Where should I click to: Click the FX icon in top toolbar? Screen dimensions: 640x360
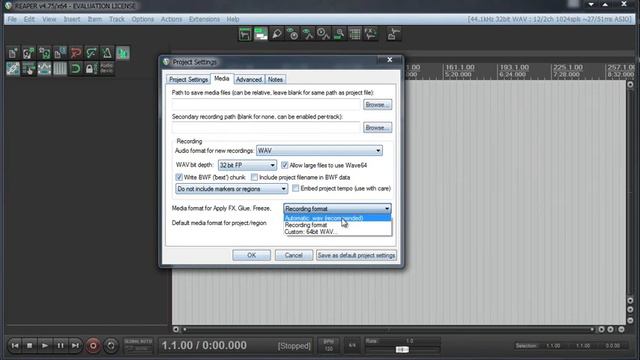[370, 34]
